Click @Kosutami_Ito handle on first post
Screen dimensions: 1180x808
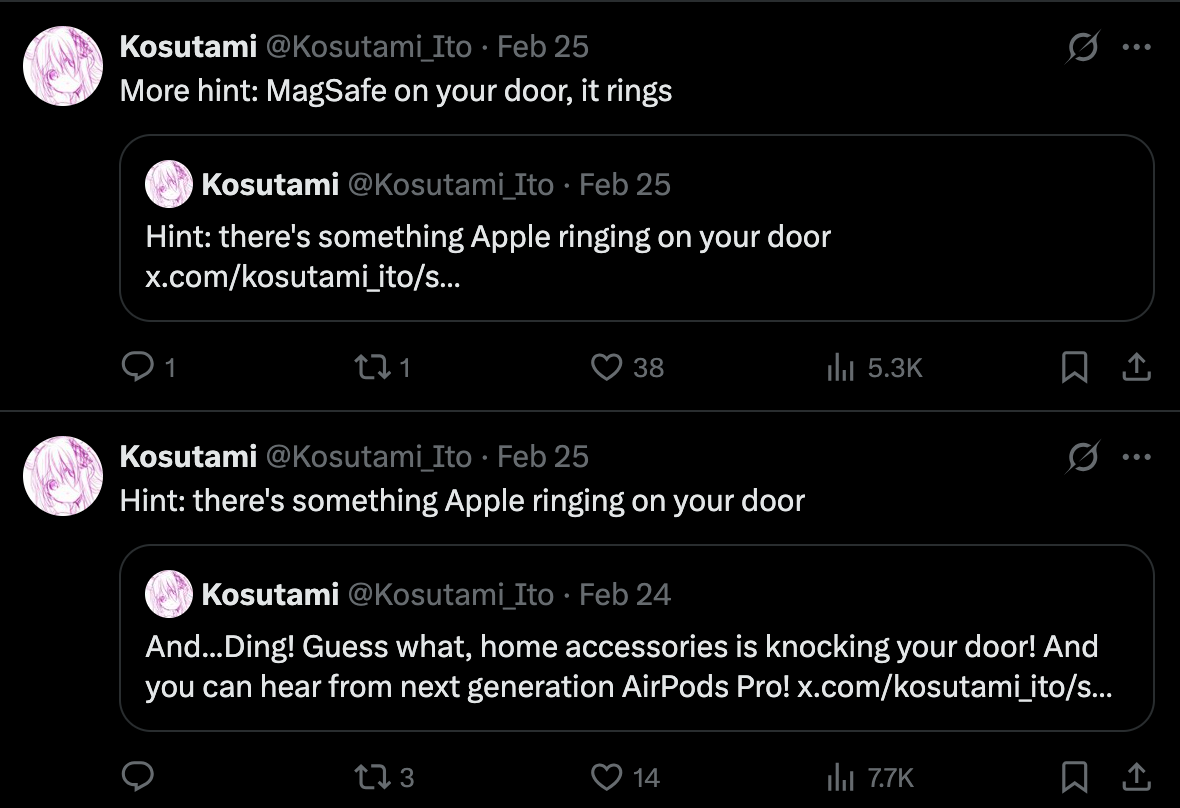367,47
